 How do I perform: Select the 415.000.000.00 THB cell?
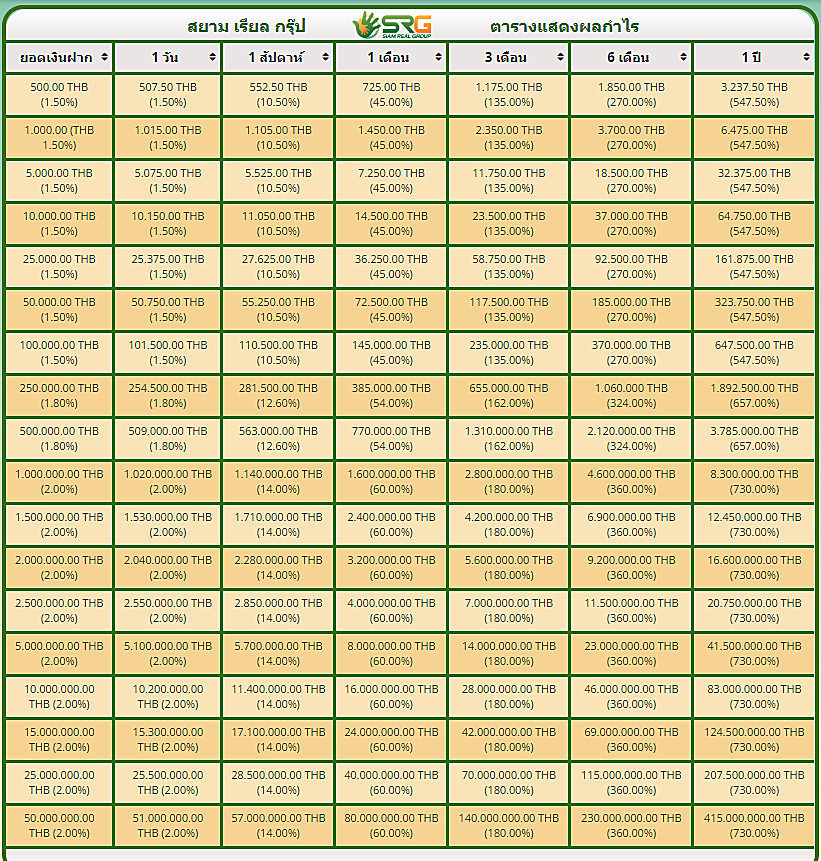click(754, 826)
